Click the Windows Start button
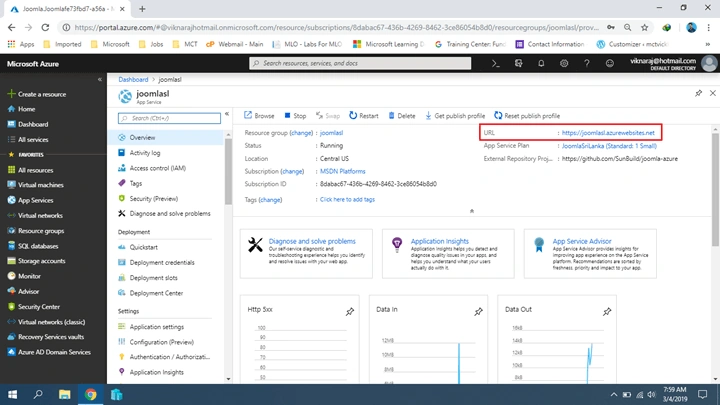This screenshot has height=405, width=720. tap(12, 394)
